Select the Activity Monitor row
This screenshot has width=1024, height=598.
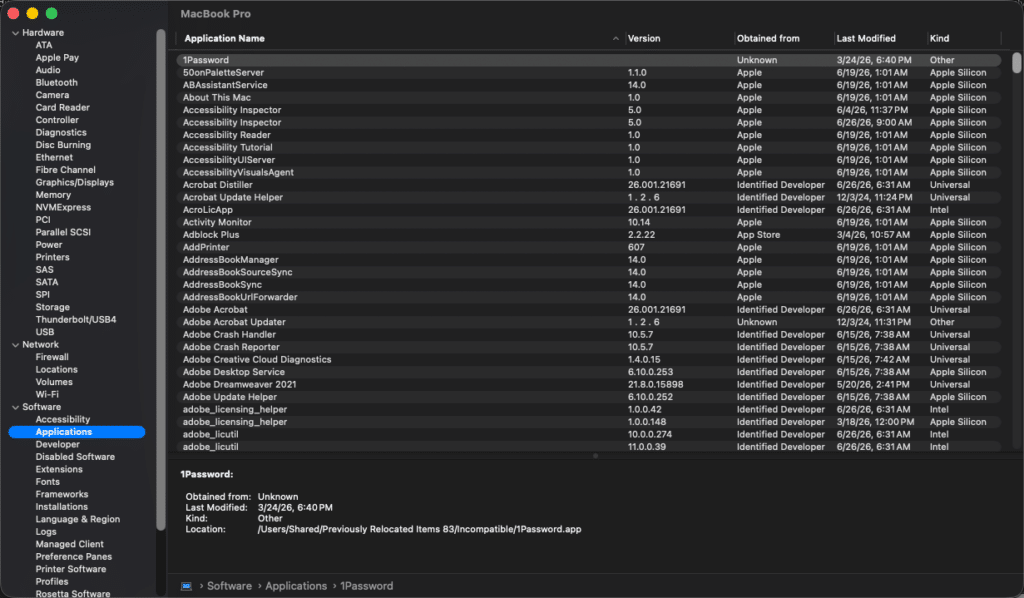pyautogui.click(x=588, y=222)
